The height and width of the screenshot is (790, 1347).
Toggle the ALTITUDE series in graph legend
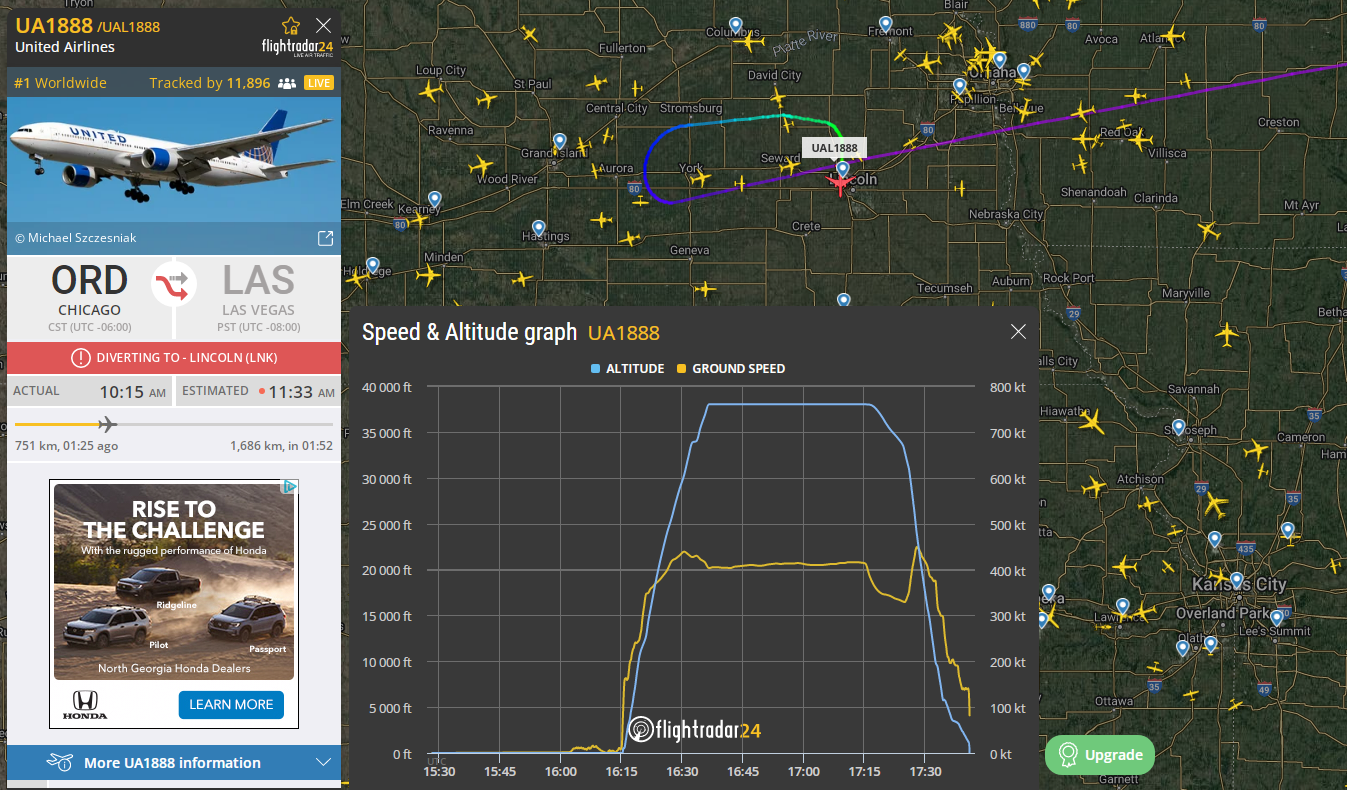627,369
